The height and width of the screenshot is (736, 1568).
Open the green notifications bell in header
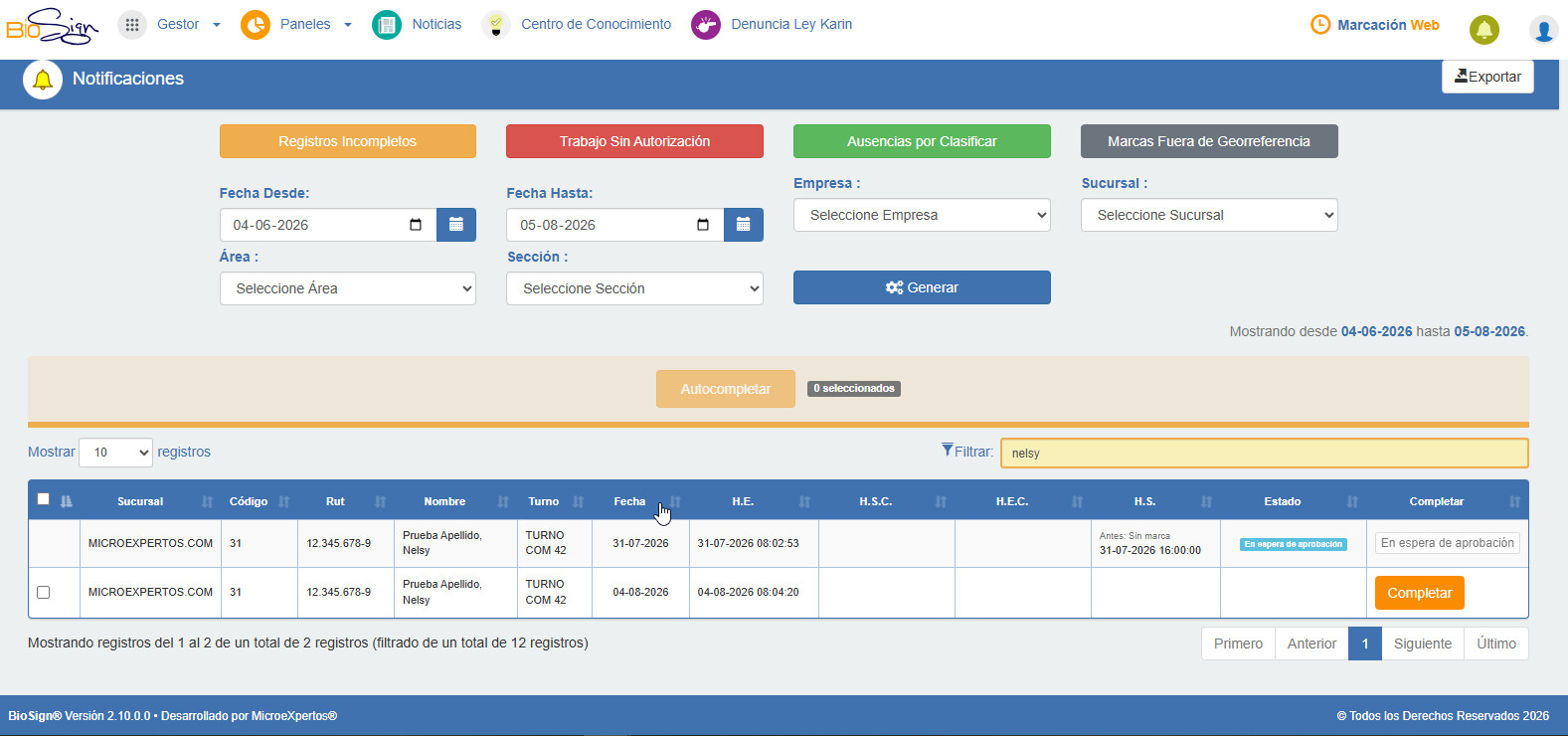tap(1484, 30)
